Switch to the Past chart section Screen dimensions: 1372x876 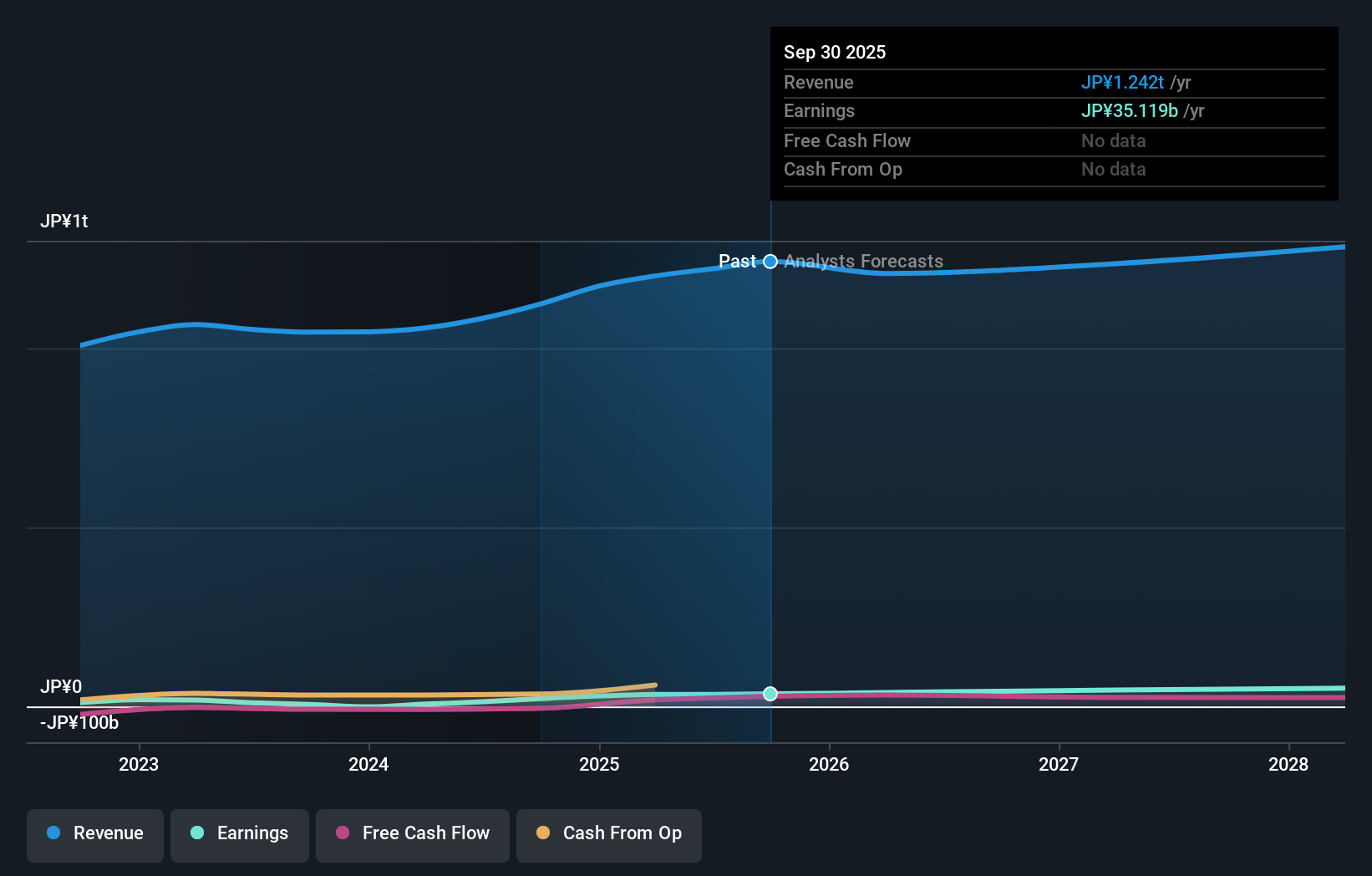[x=739, y=261]
